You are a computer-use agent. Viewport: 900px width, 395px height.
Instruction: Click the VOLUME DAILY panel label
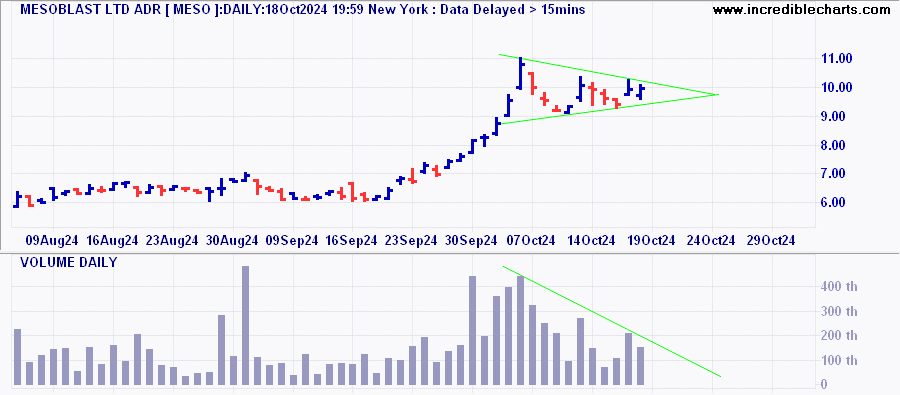point(69,263)
